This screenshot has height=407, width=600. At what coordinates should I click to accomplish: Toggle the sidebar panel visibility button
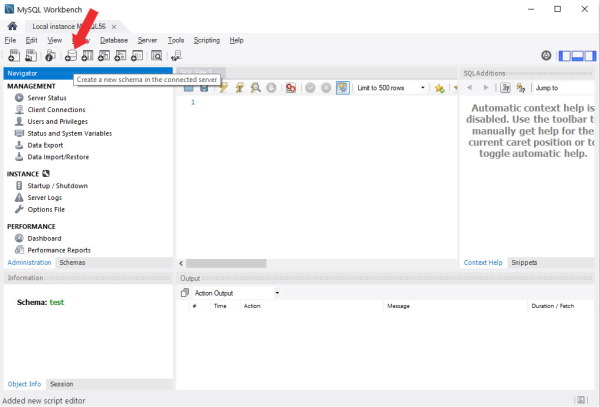566,56
